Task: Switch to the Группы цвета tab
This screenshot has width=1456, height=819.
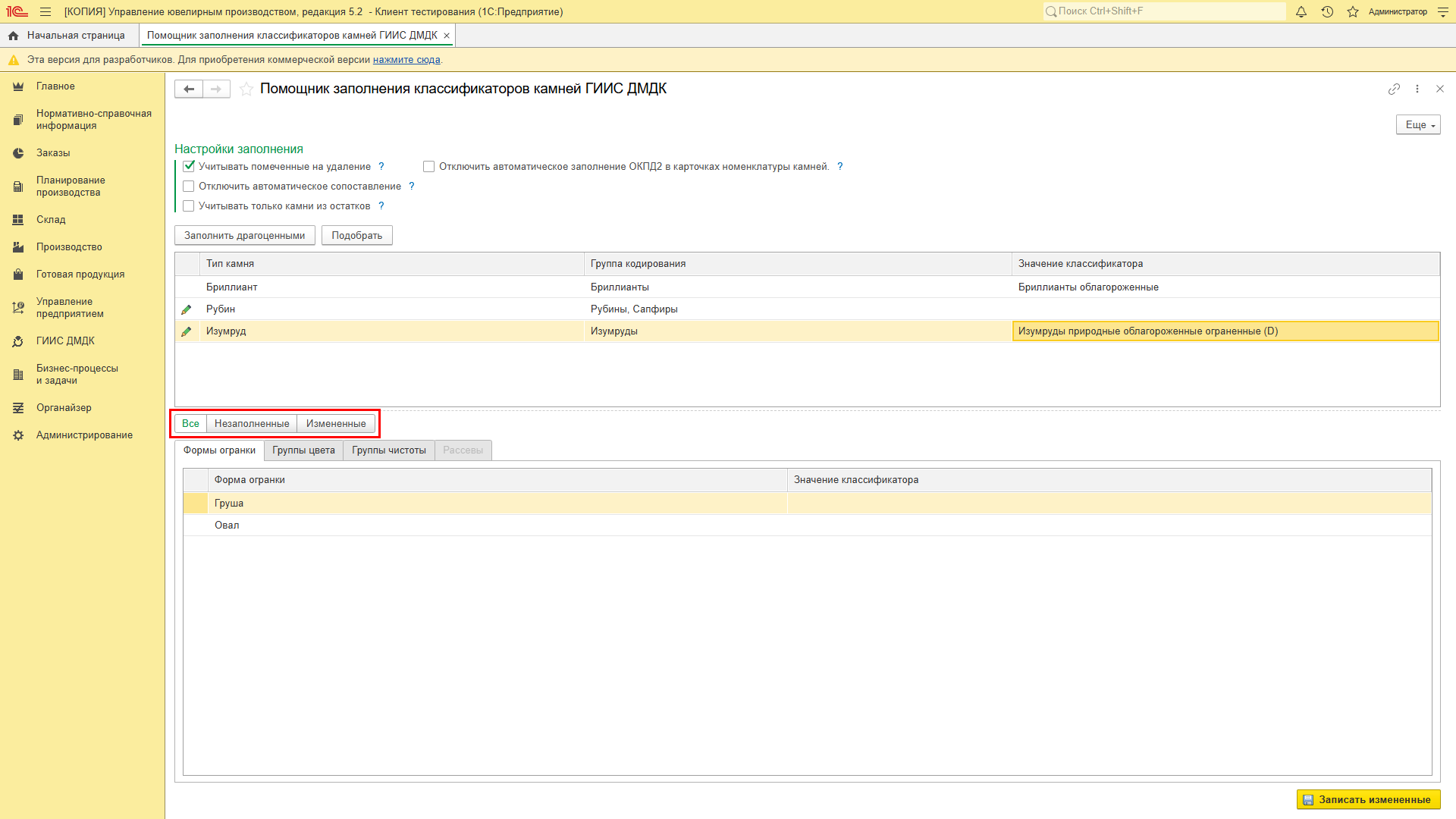Action: click(x=303, y=450)
